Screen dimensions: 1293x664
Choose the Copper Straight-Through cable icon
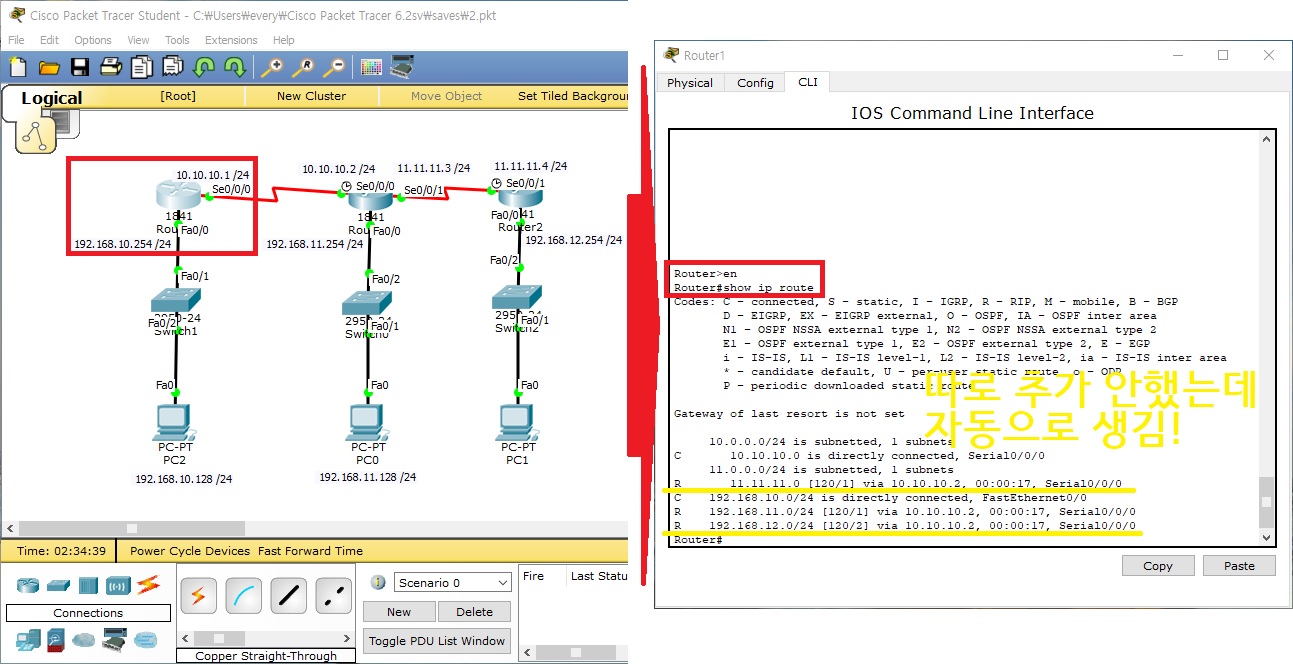(288, 596)
